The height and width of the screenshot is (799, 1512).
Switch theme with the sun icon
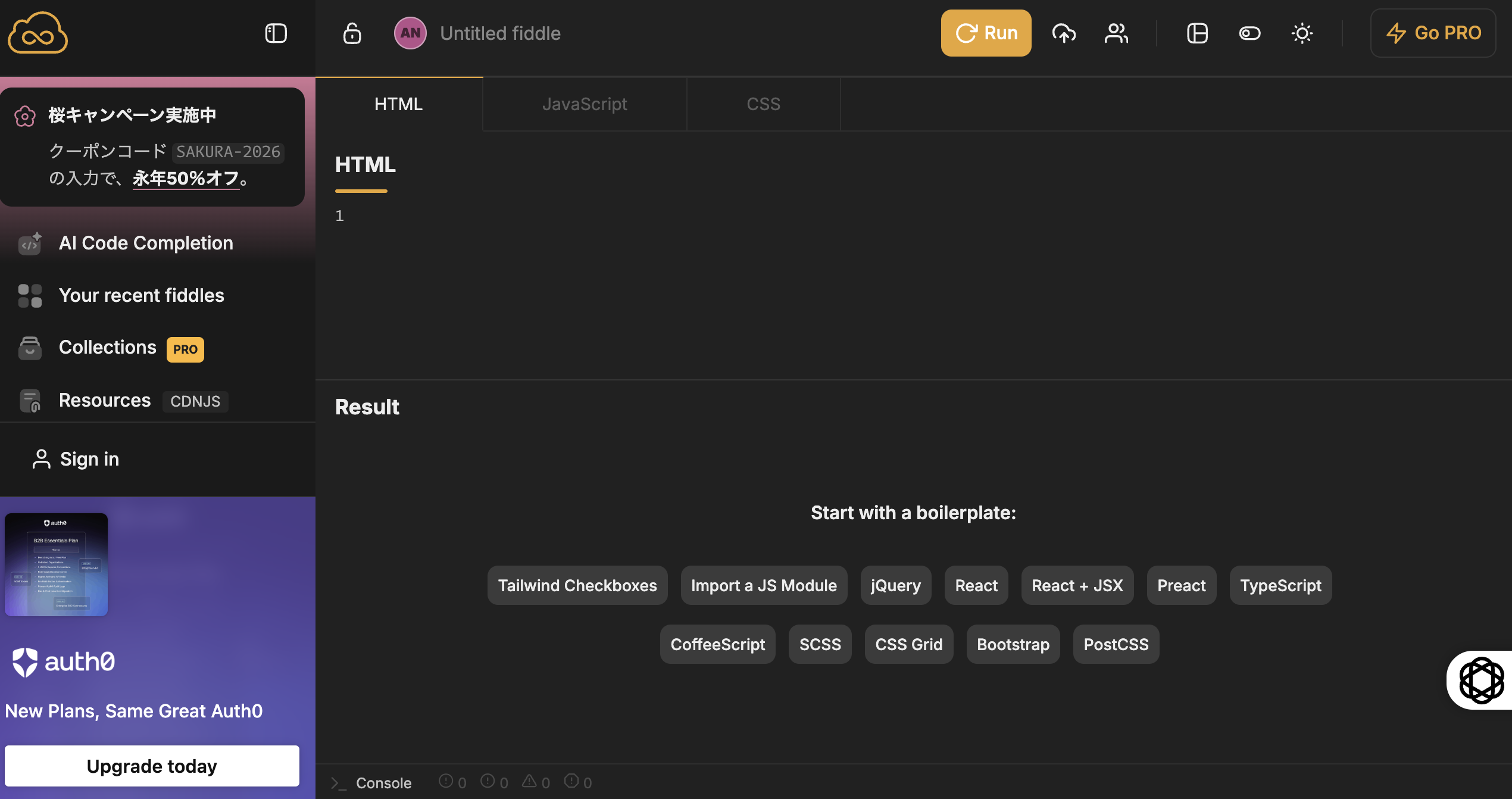1302,33
